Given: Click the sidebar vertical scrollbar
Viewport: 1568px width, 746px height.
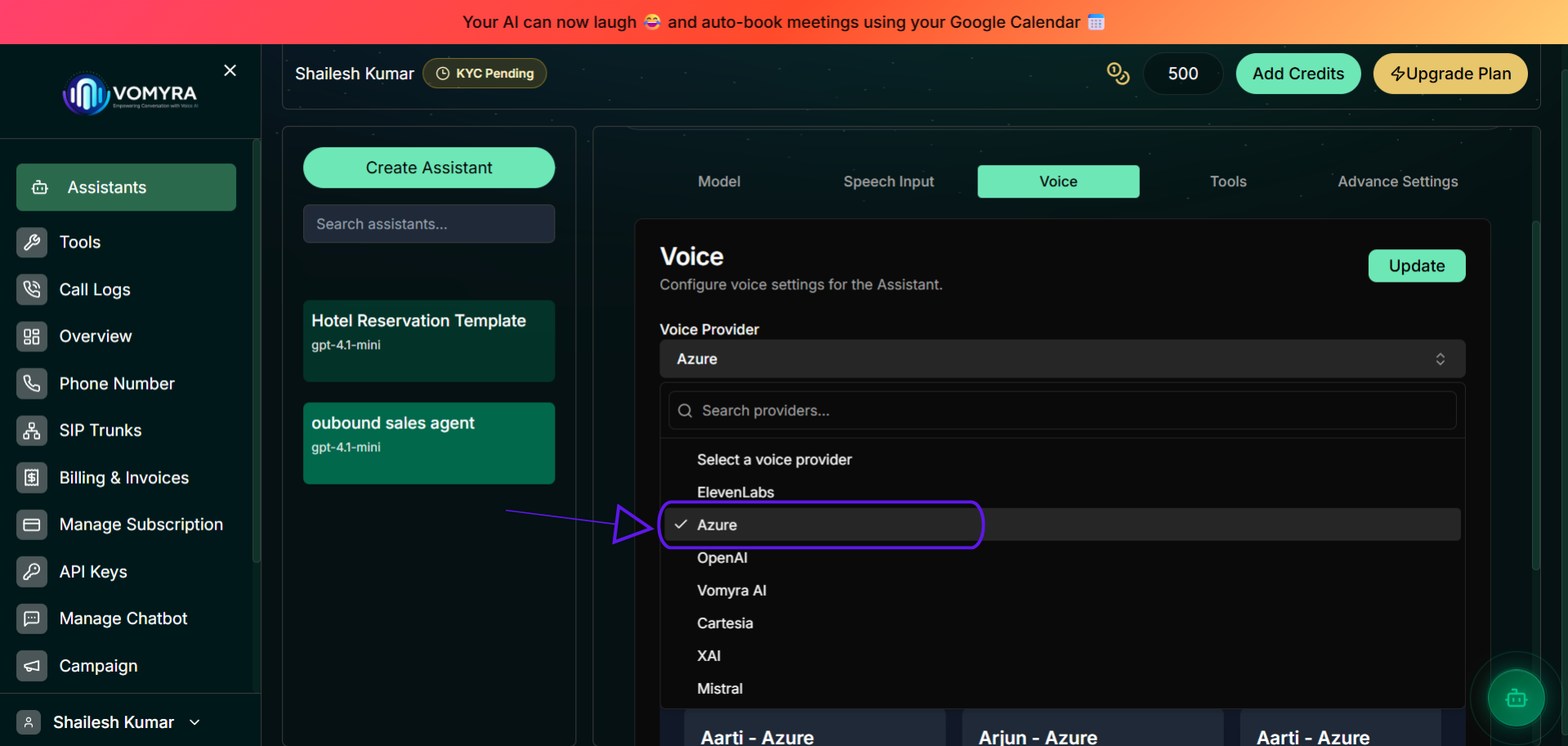Looking at the screenshot, I should click(x=256, y=351).
